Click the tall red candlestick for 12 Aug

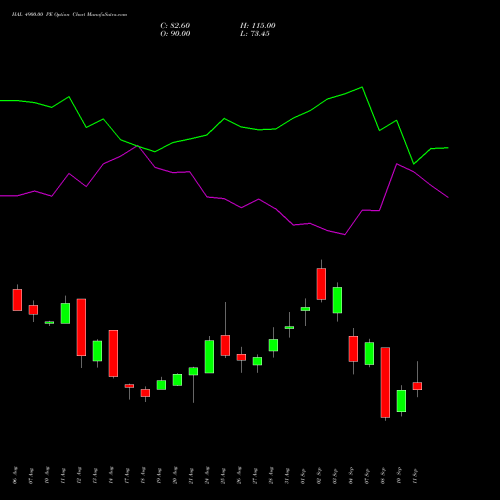[x=81, y=327]
